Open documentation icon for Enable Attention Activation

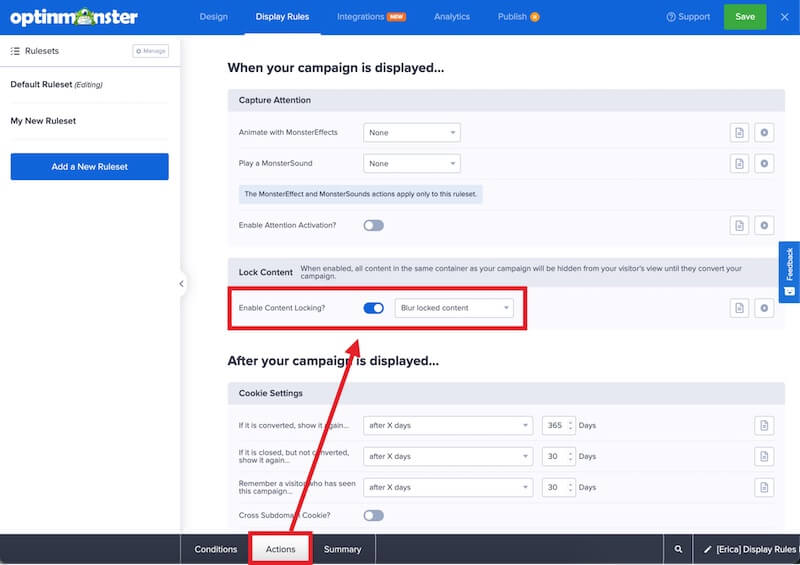[739, 226]
